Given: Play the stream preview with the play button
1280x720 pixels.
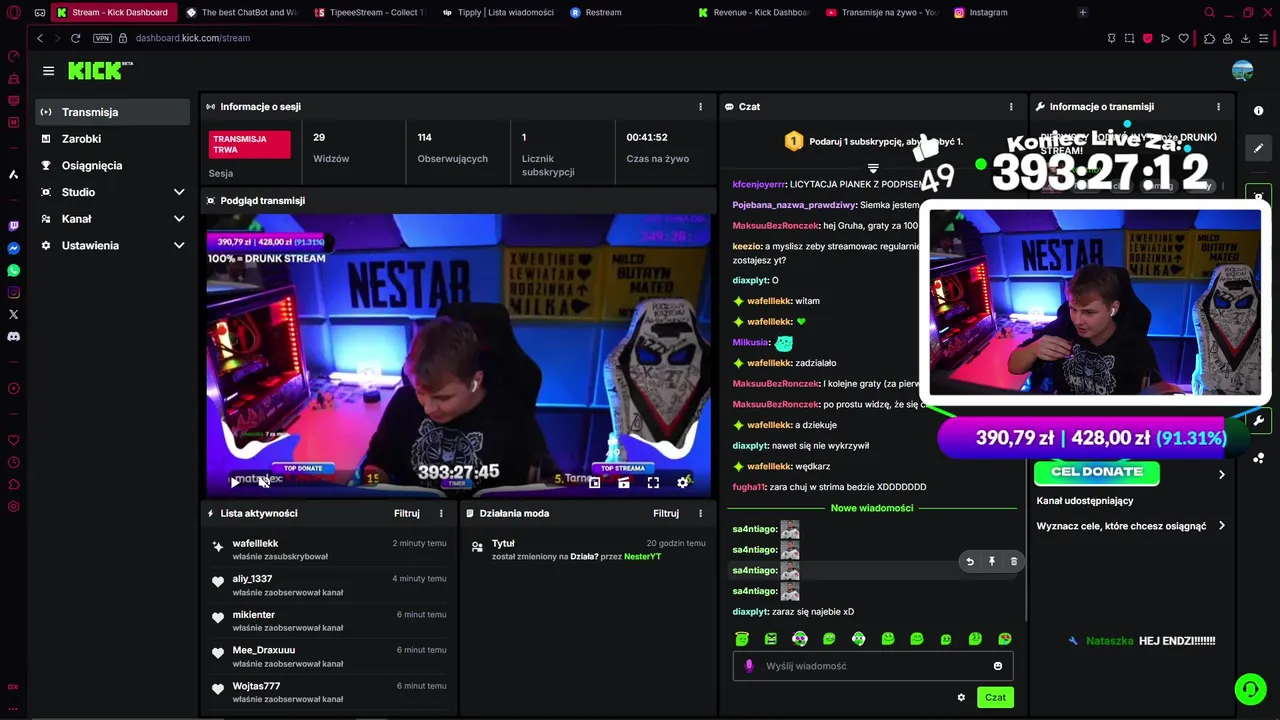Looking at the screenshot, I should [x=234, y=482].
